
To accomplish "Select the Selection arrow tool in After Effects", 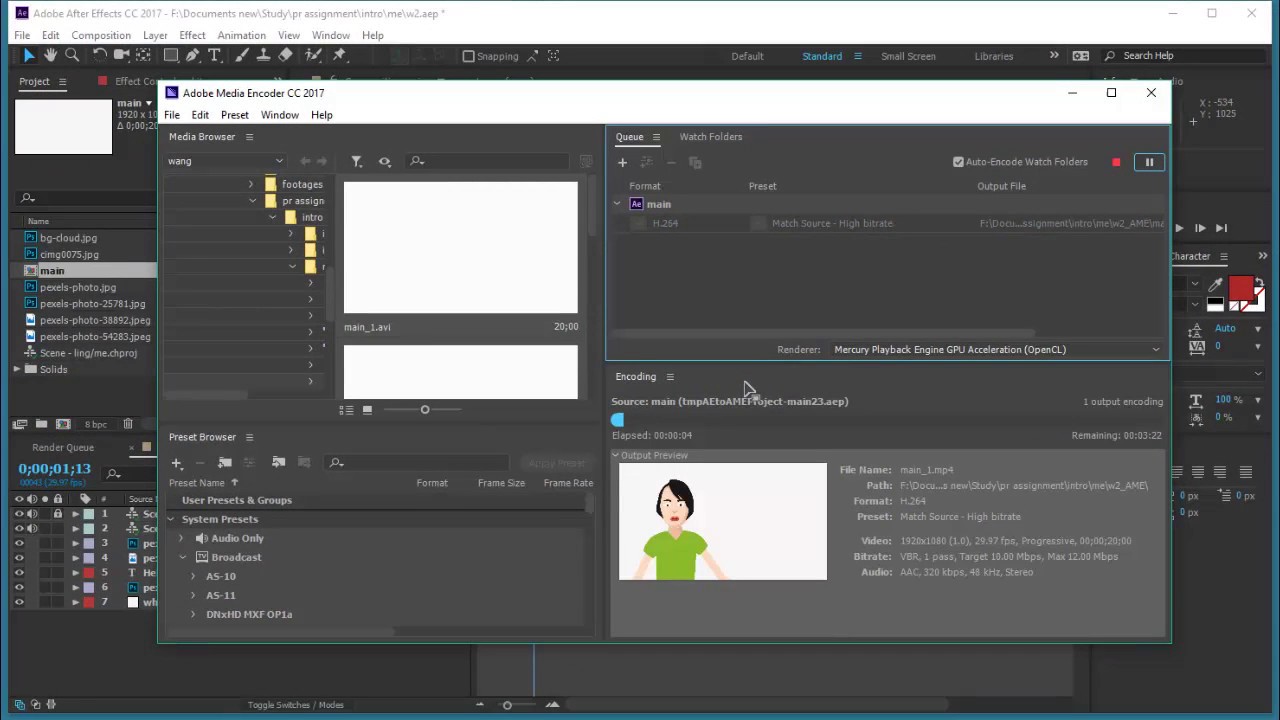I will [x=28, y=56].
